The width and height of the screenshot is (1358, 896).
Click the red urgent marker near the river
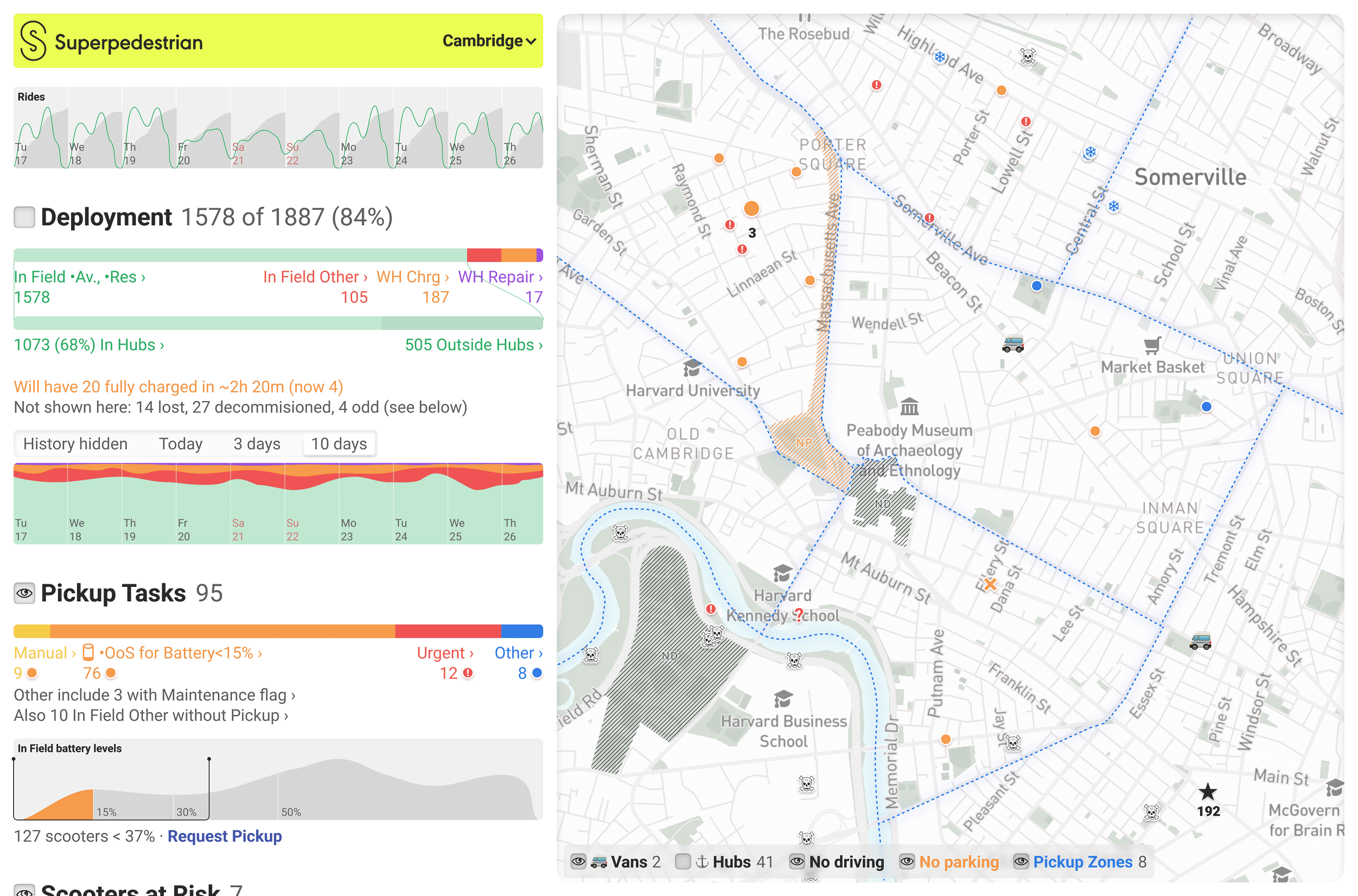point(710,609)
